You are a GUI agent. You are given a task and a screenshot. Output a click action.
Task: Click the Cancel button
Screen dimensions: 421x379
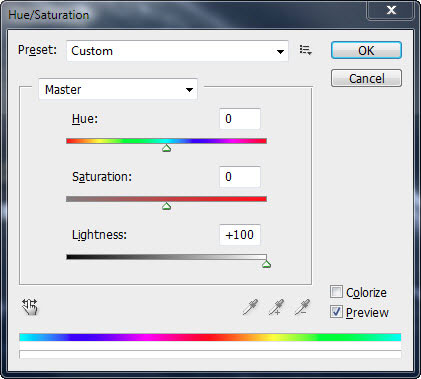pyautogui.click(x=366, y=78)
